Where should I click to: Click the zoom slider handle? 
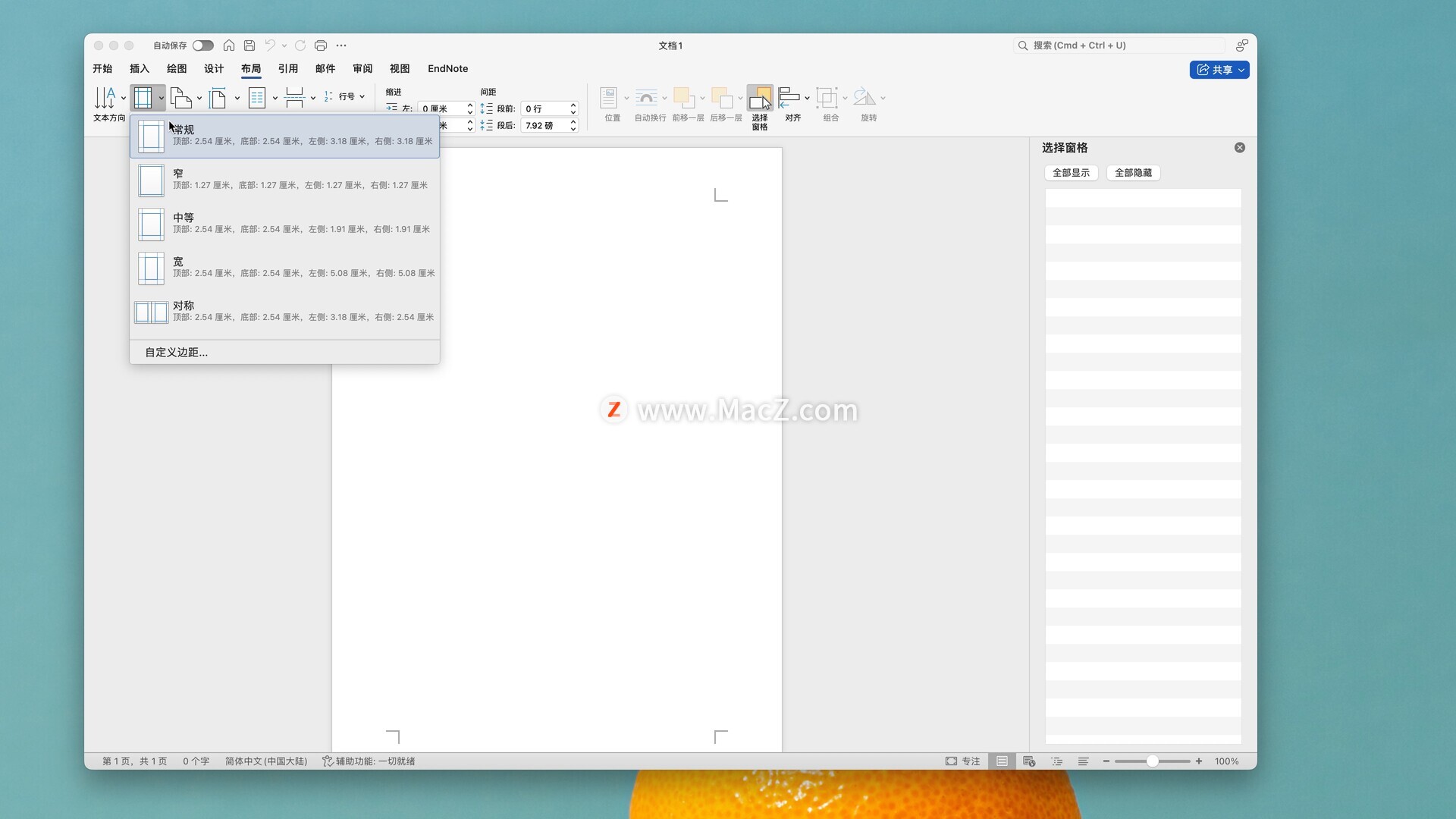click(x=1152, y=761)
